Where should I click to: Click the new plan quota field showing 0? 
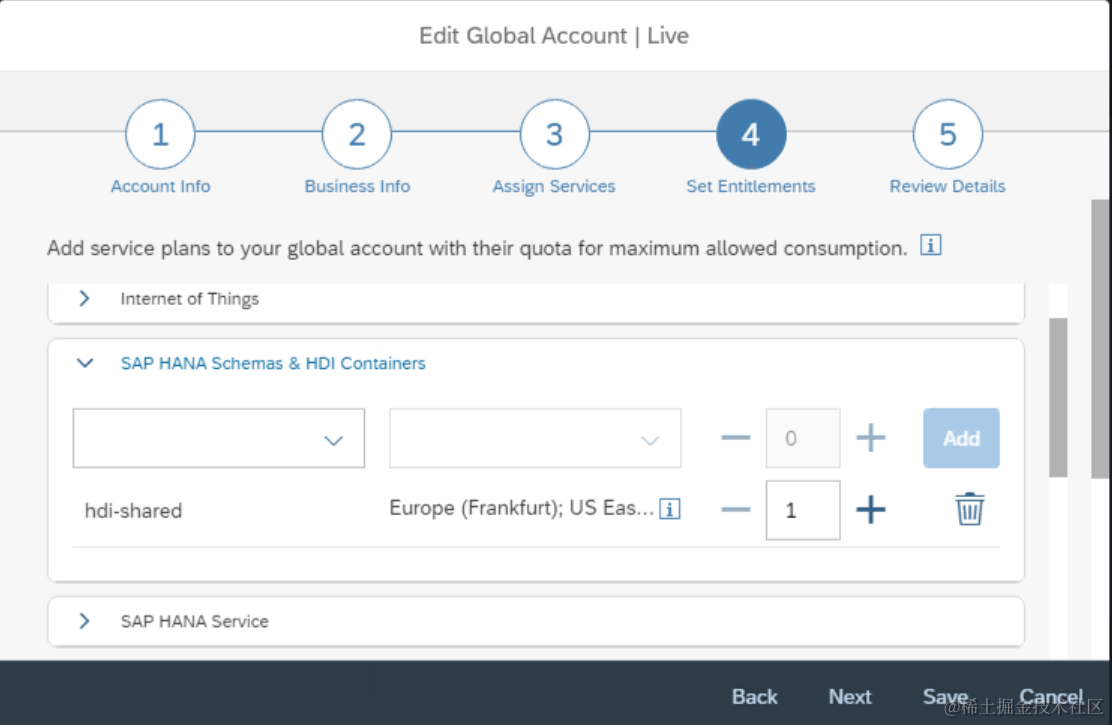(x=803, y=438)
